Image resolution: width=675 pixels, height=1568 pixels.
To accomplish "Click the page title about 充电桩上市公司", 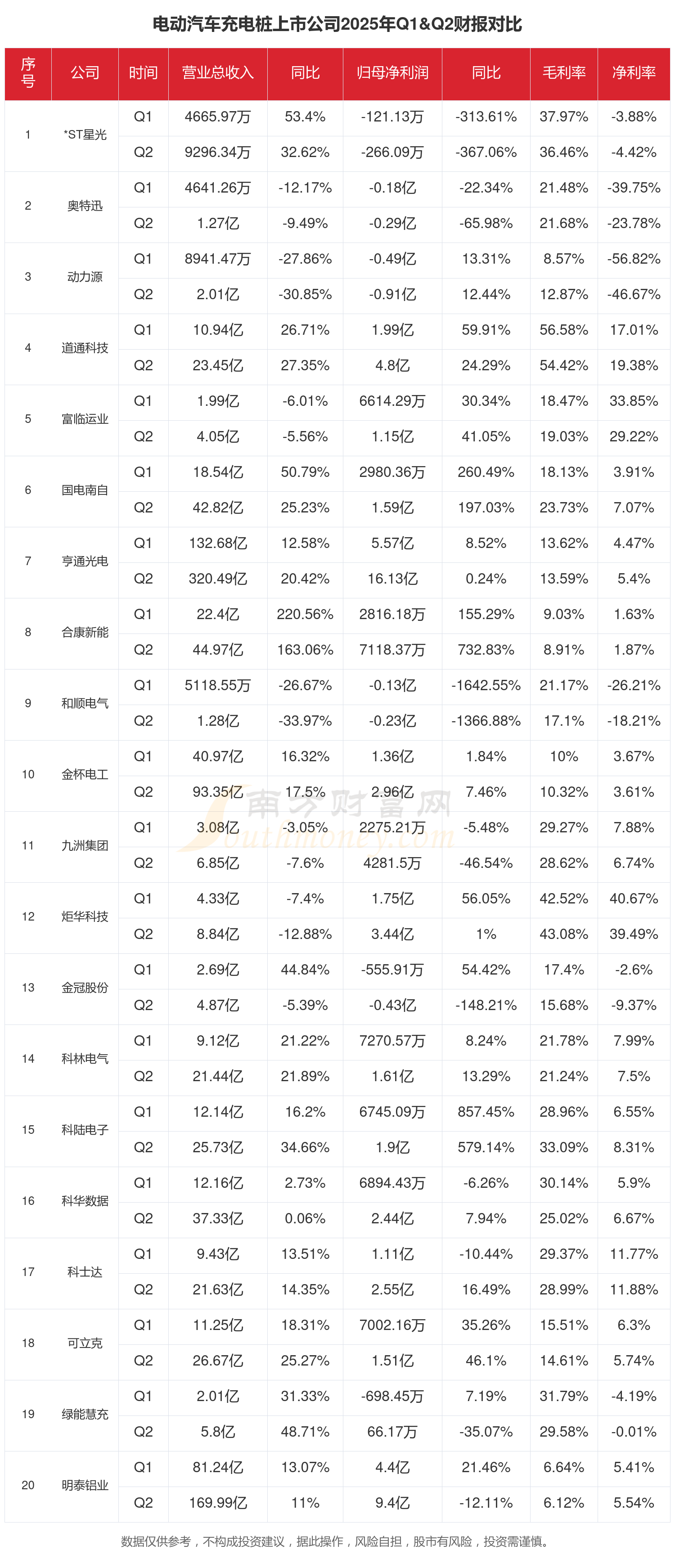I will tap(337, 24).
